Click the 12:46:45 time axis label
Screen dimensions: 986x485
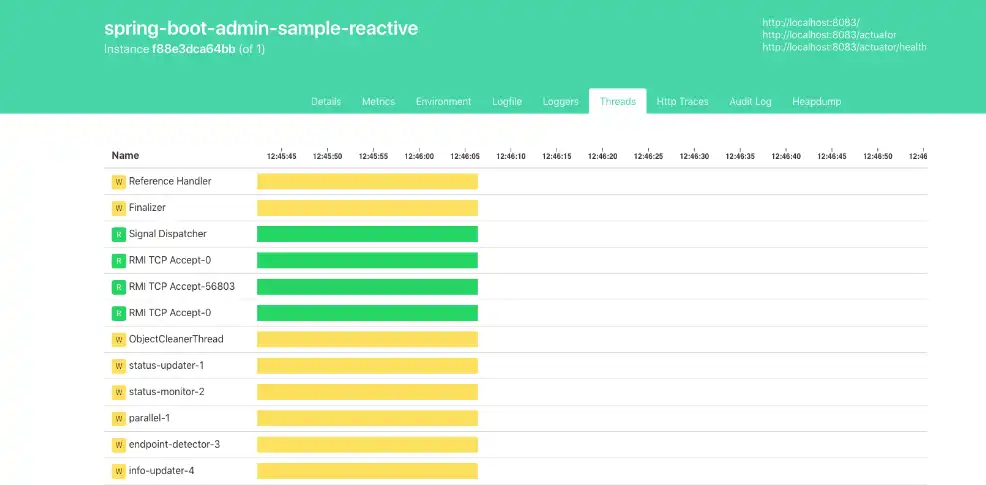tap(832, 157)
